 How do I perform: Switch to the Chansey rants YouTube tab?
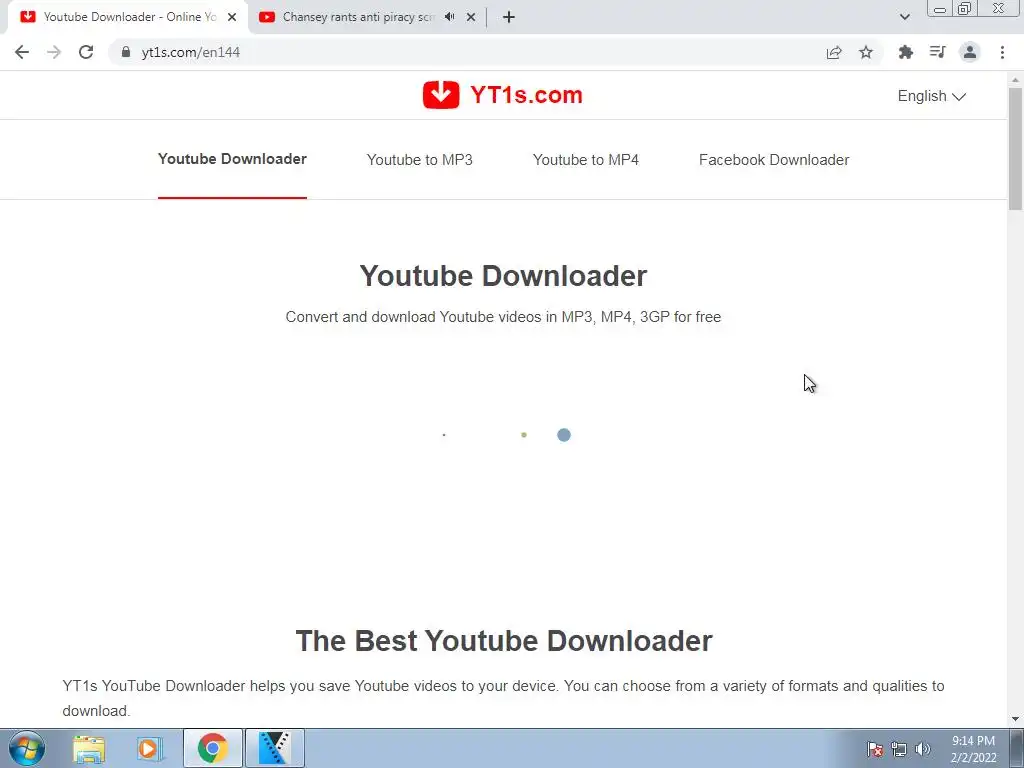click(x=358, y=17)
